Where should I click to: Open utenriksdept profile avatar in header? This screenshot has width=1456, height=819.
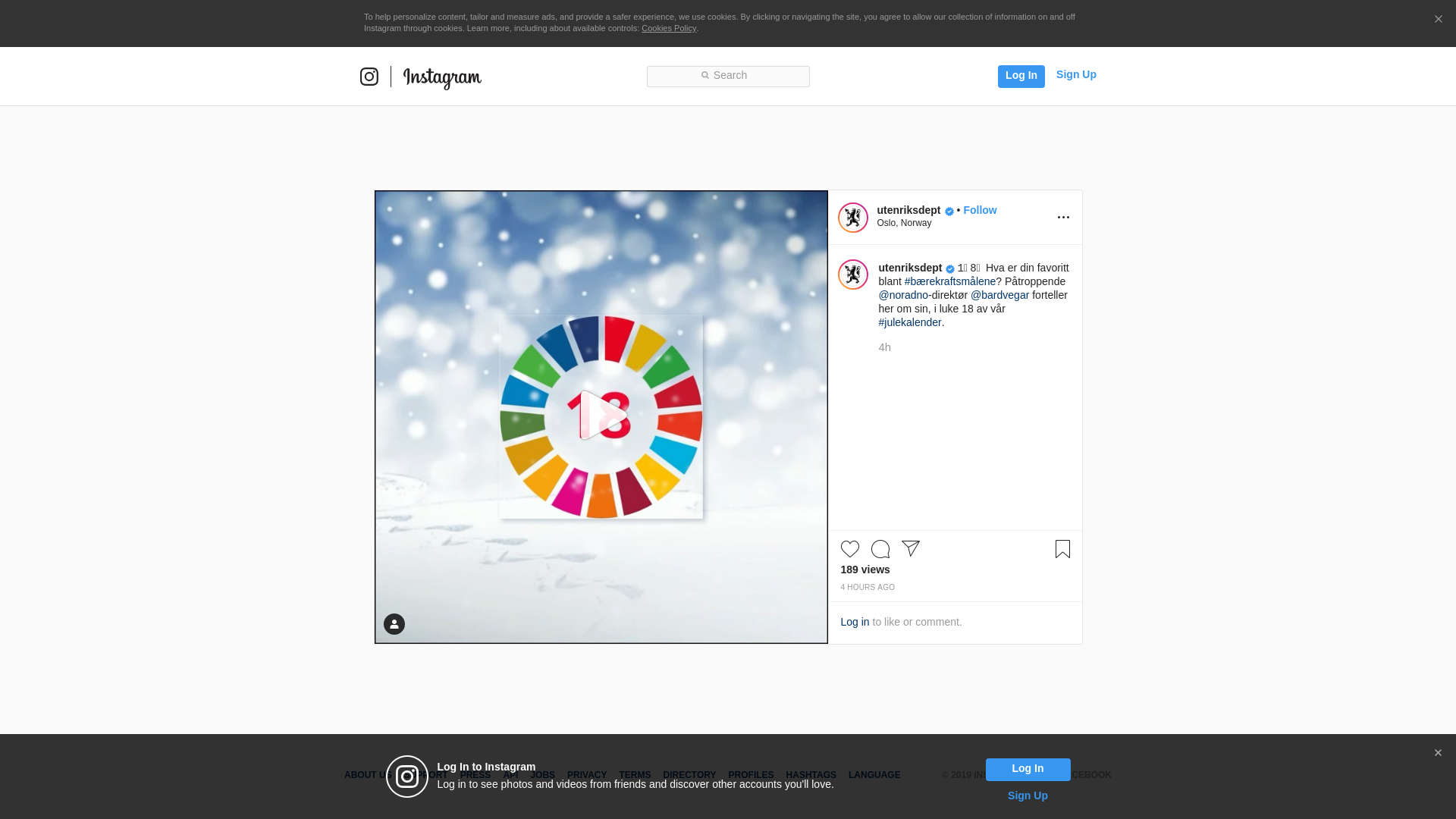point(852,218)
